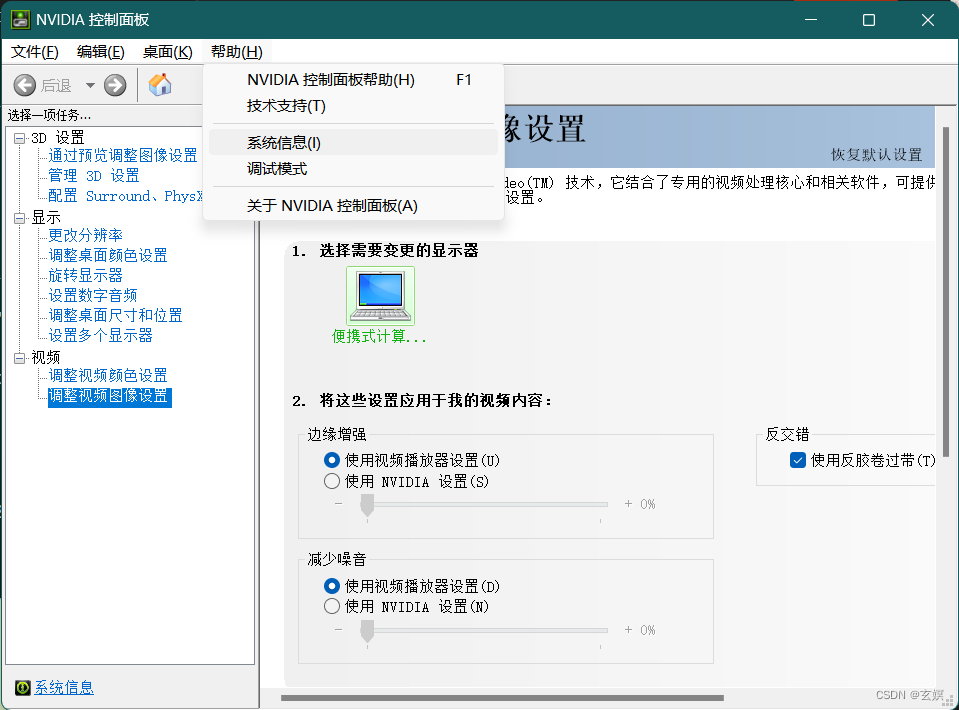Open 调整桌面颜色设置 tree item
The height and width of the screenshot is (710, 959).
tap(108, 256)
